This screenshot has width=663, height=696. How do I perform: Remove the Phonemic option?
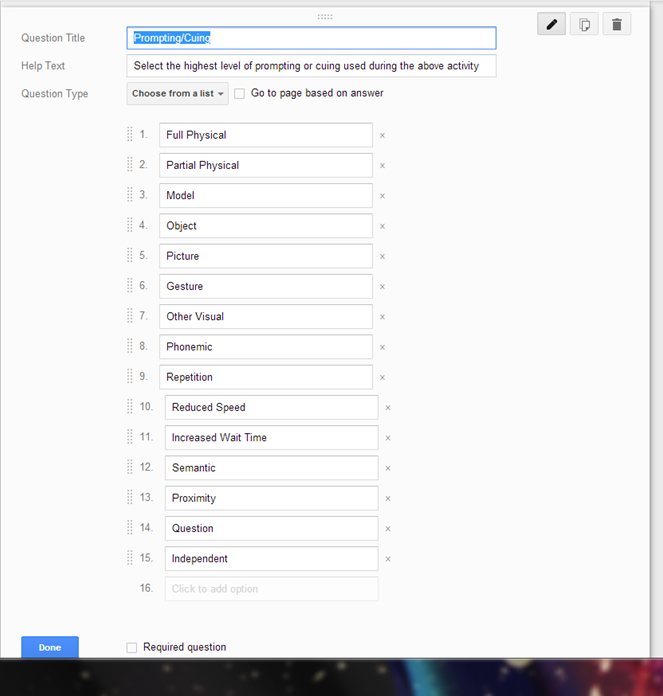point(382,347)
